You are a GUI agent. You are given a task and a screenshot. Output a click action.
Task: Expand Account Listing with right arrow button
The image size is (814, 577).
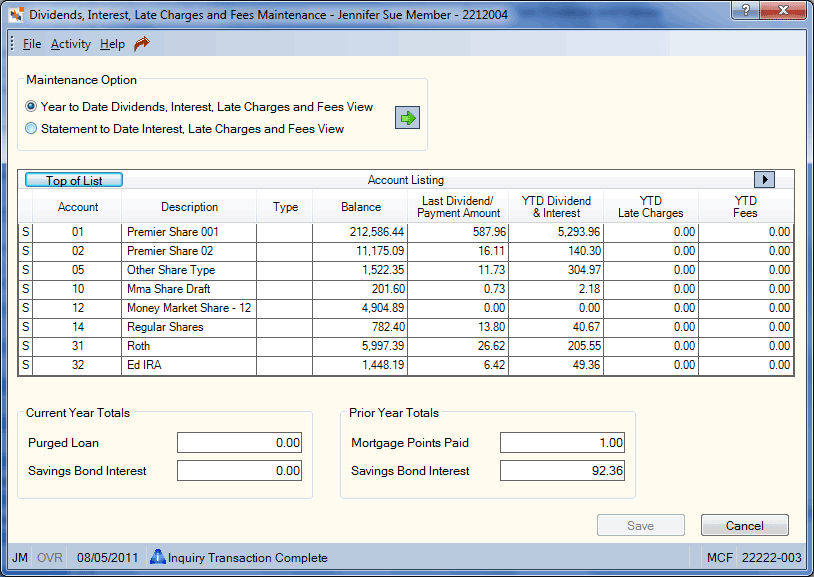pos(764,180)
